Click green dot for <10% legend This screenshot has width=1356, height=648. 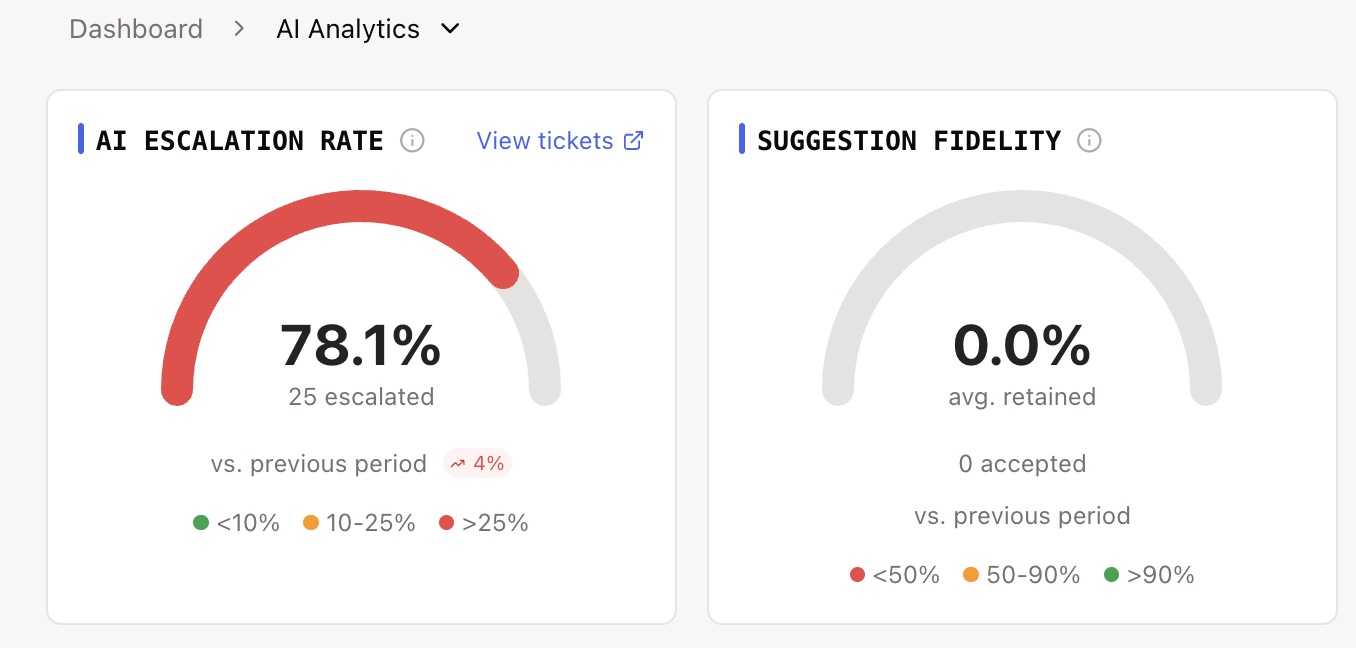(x=201, y=523)
